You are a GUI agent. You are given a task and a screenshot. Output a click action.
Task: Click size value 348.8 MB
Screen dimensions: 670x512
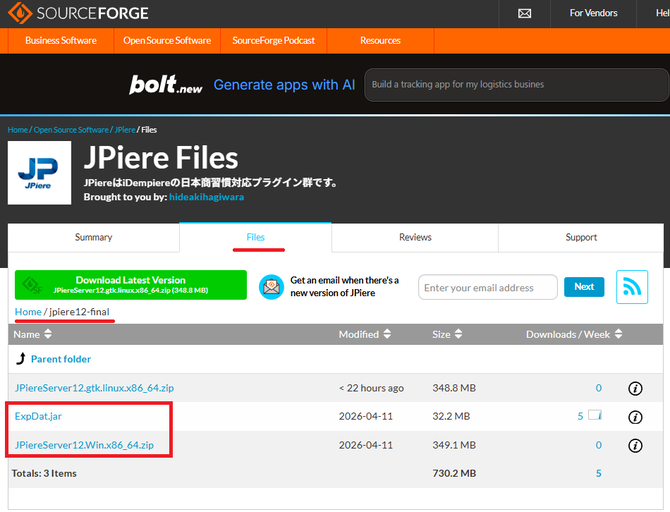click(x=454, y=388)
